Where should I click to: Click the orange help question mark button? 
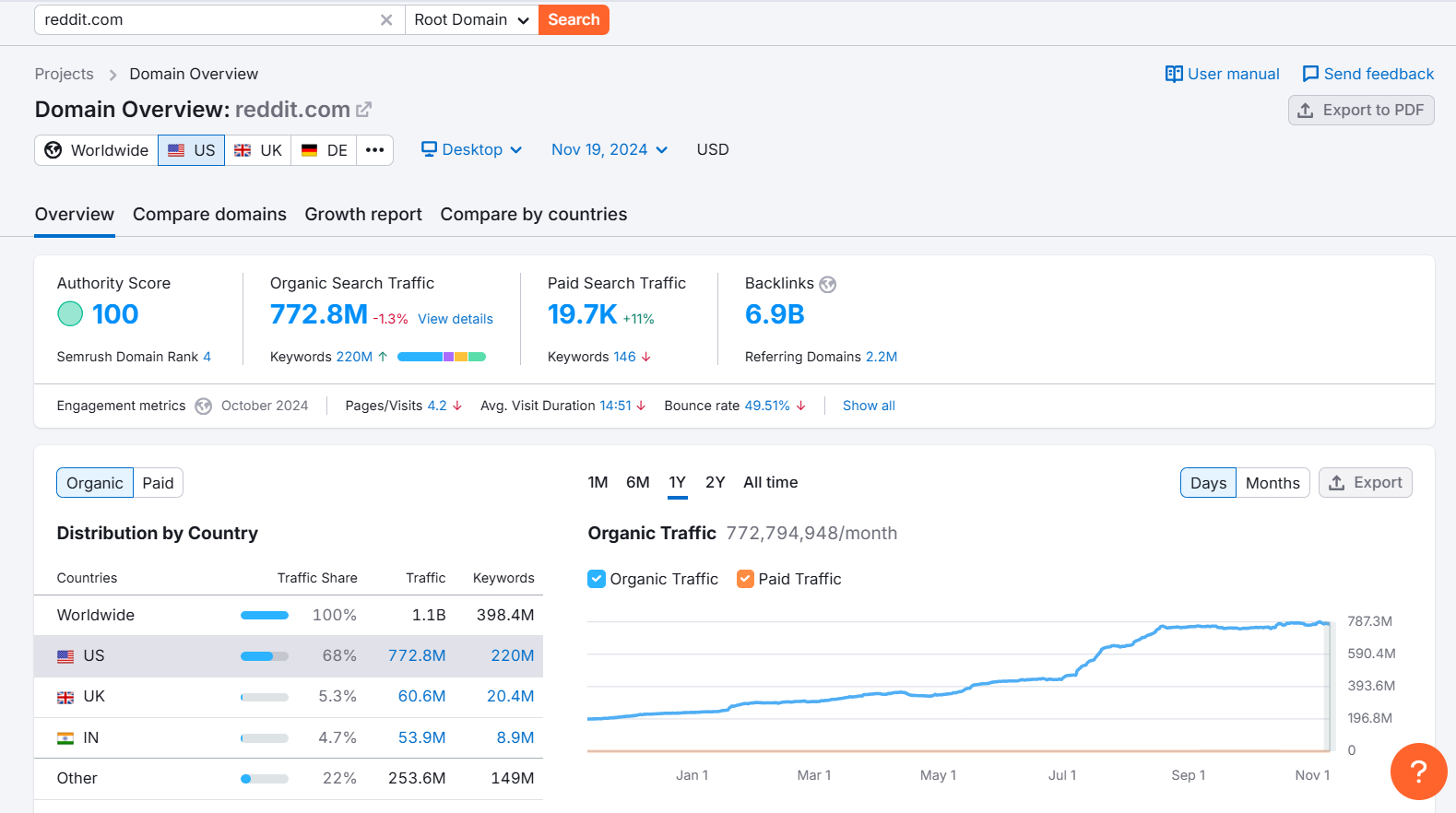click(1418, 772)
